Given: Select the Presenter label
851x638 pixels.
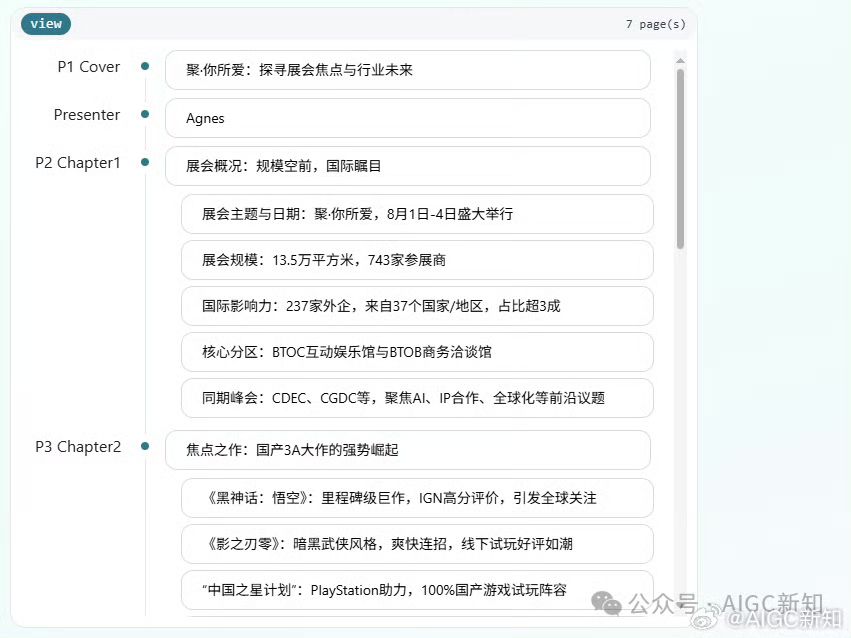Looking at the screenshot, I should click(x=87, y=115).
